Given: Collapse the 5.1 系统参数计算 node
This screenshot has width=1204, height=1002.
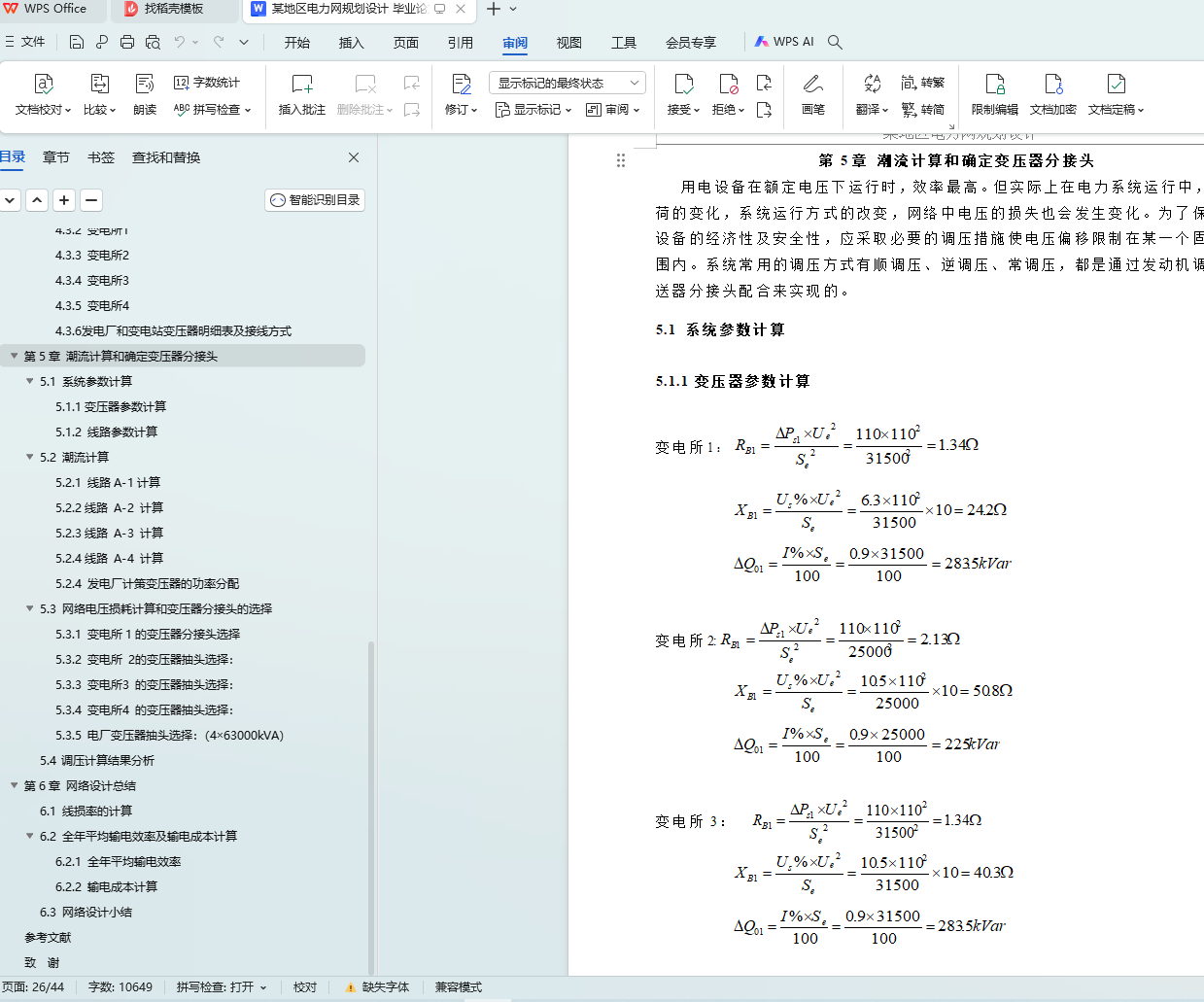Looking at the screenshot, I should point(30,381).
